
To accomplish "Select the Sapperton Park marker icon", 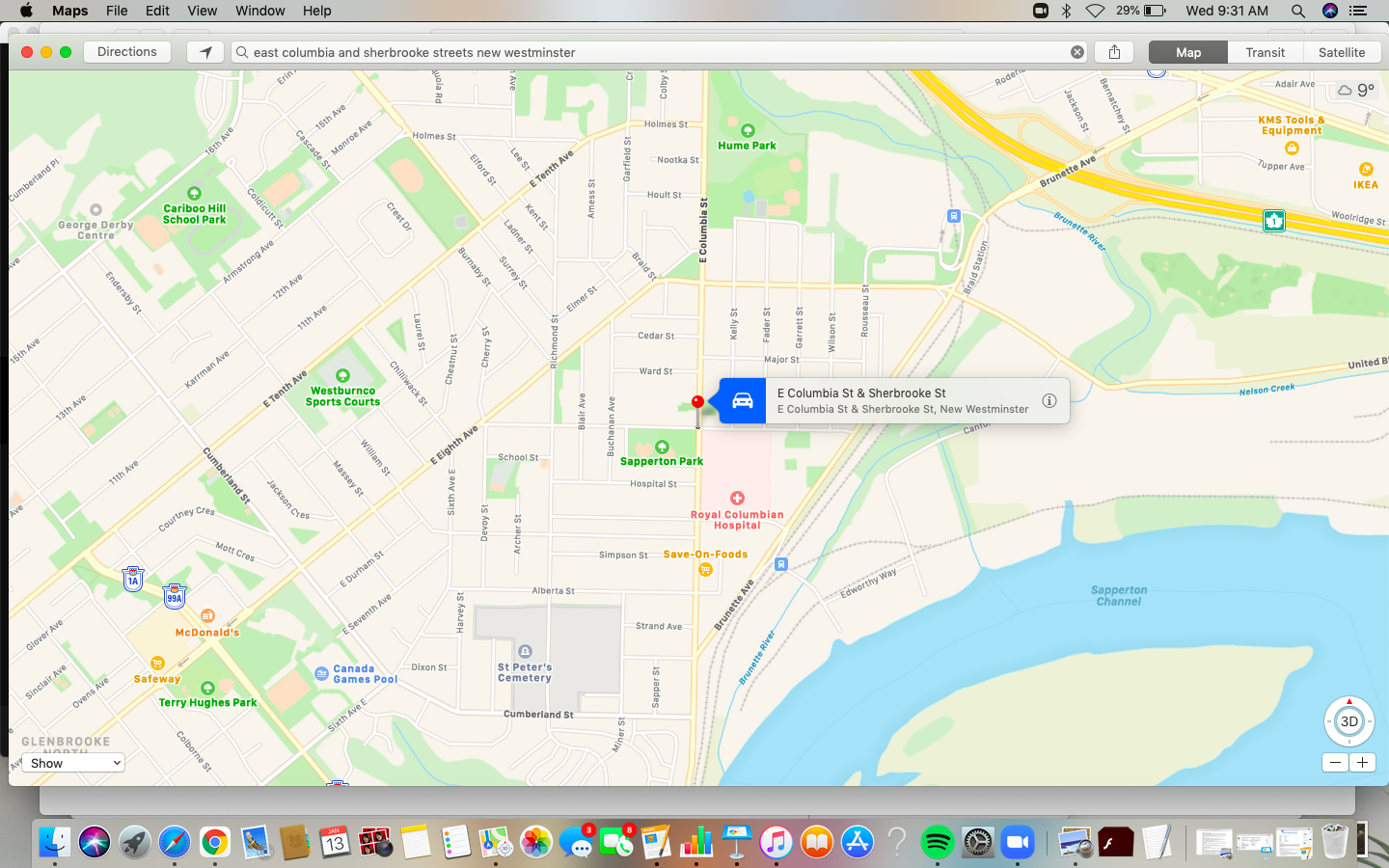I will pos(662,447).
